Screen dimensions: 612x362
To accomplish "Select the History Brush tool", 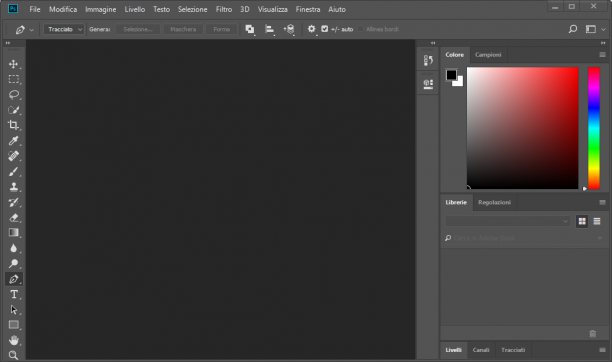I will coord(14,202).
